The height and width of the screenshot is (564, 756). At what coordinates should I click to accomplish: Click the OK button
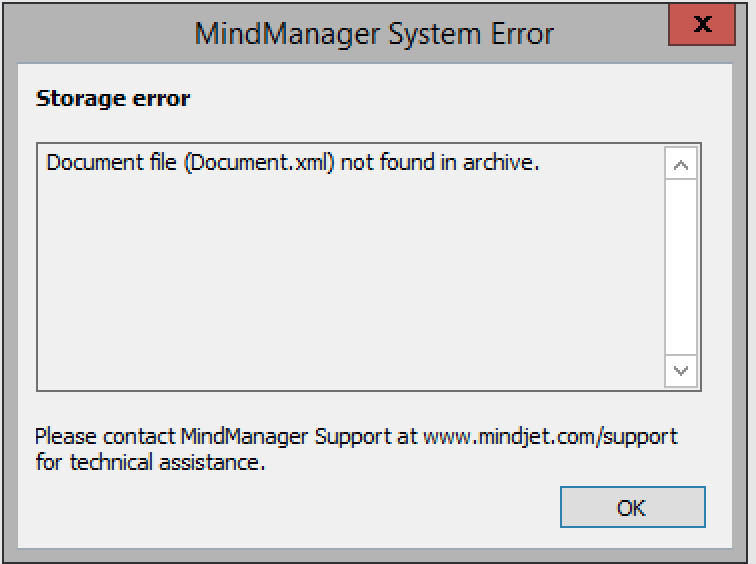point(632,507)
